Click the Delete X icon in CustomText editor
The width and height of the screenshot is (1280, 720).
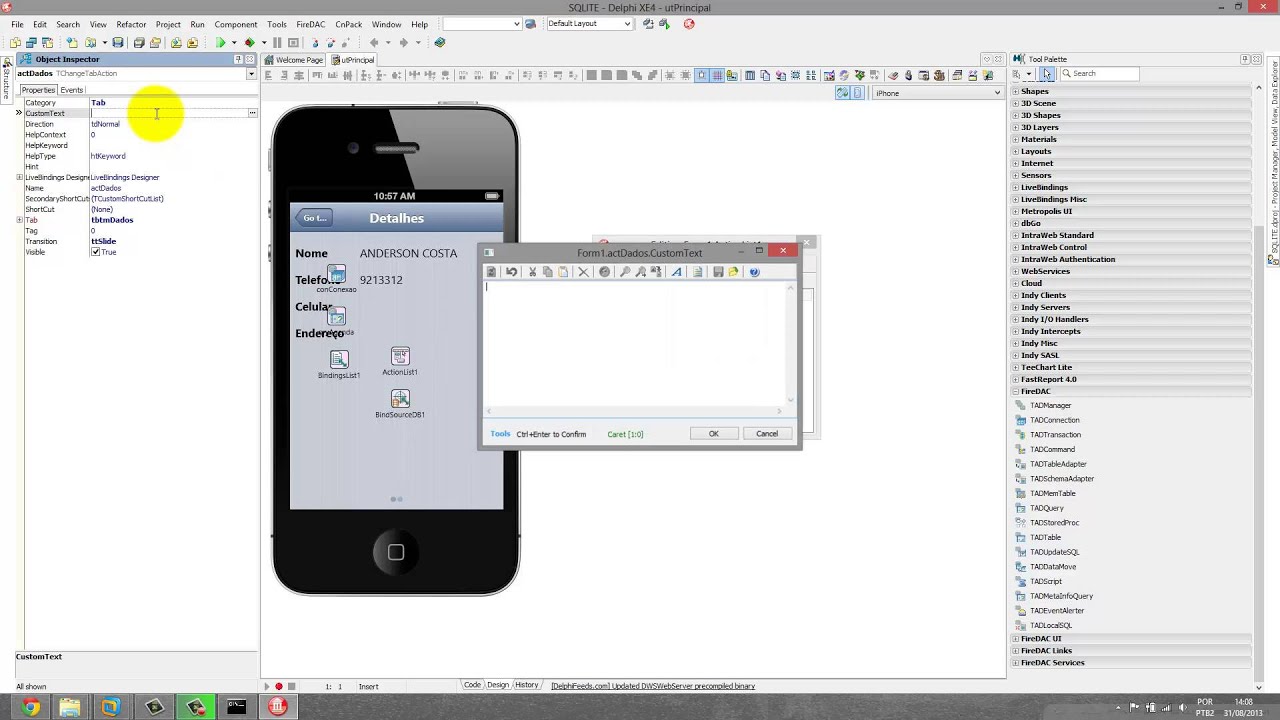point(583,272)
